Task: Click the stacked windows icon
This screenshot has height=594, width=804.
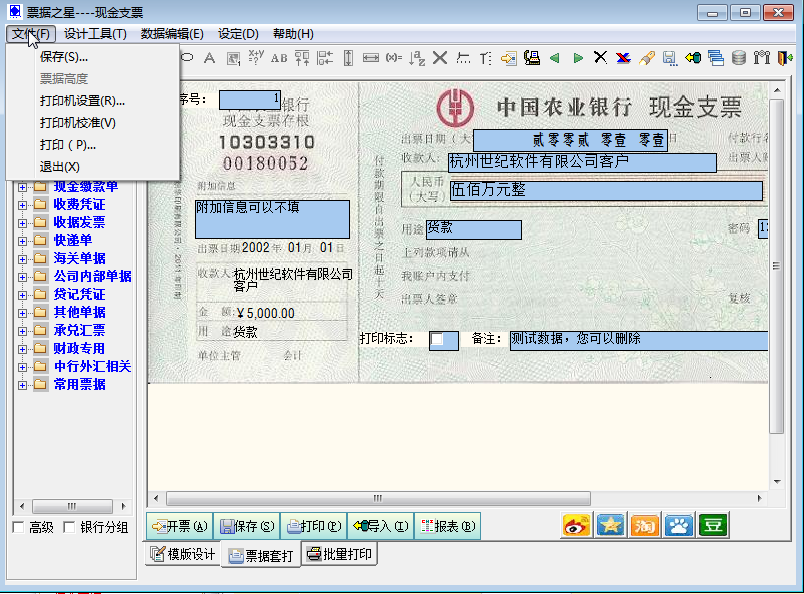Action: (715, 58)
